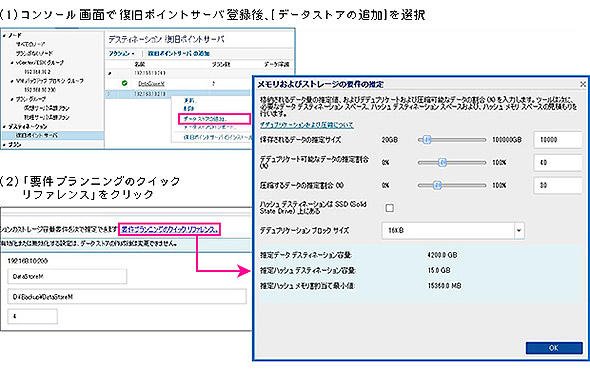Image resolution: width=590 pixels, height=371 pixels.
Task: Select 復旧ポイント サーバ in the left tree
Action: tap(37, 135)
